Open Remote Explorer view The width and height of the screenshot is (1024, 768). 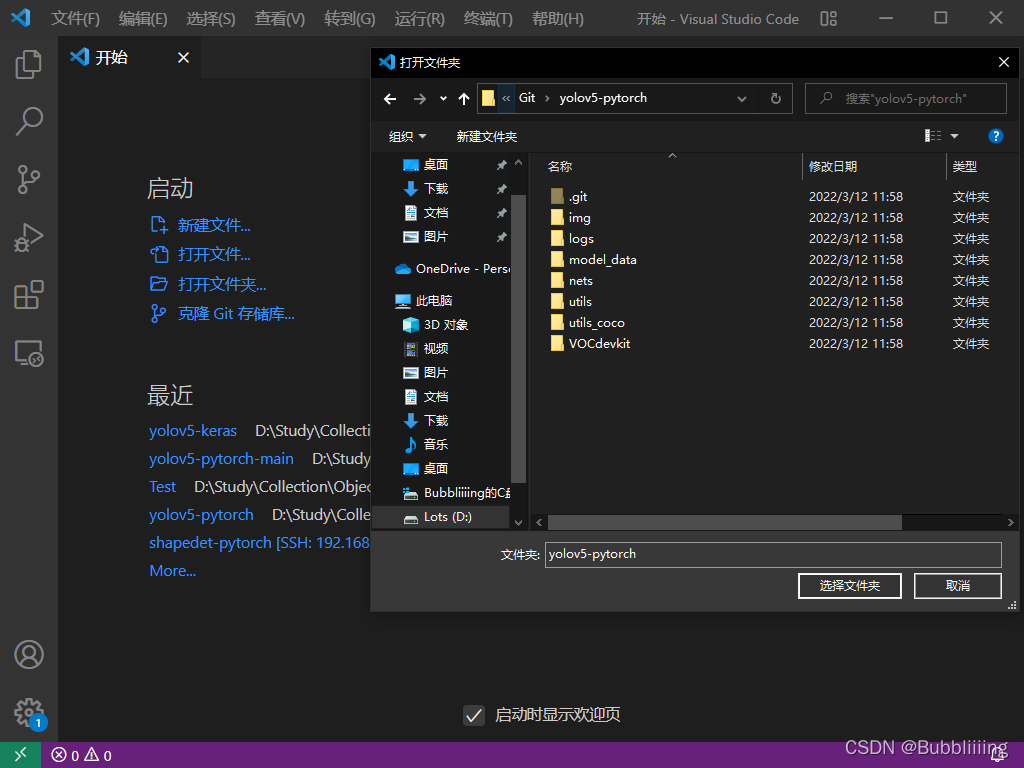[x=28, y=353]
